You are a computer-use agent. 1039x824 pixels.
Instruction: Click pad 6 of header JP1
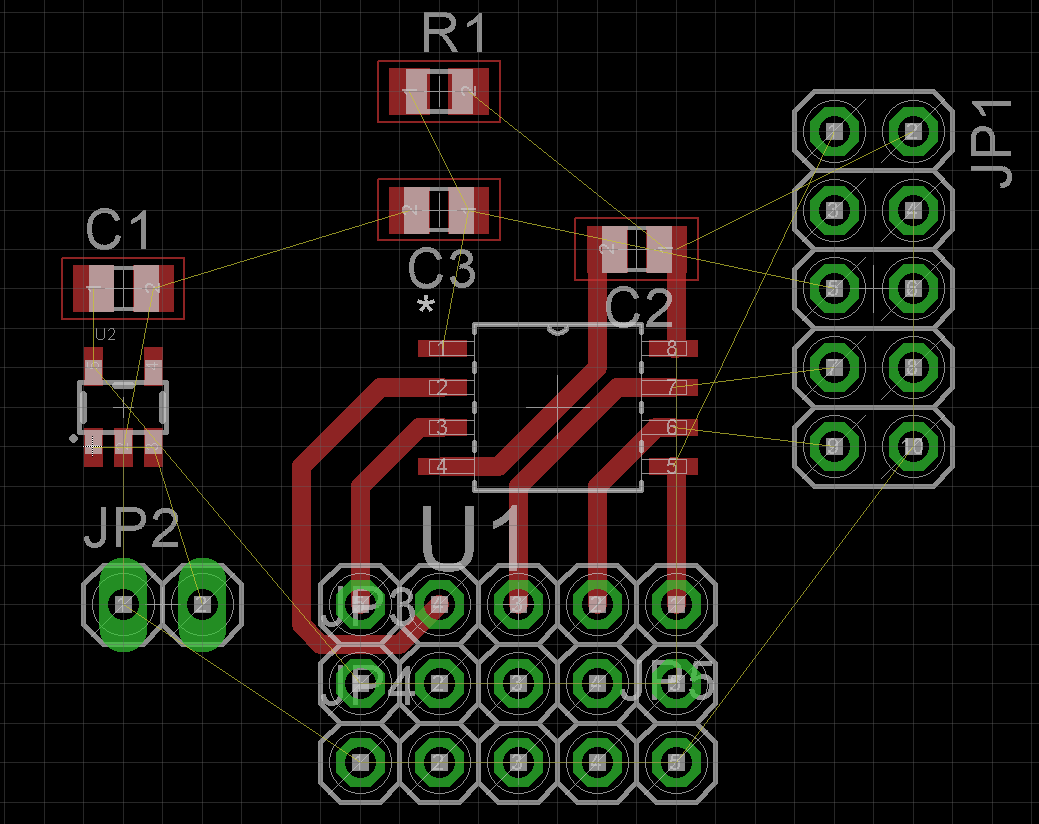click(x=913, y=289)
